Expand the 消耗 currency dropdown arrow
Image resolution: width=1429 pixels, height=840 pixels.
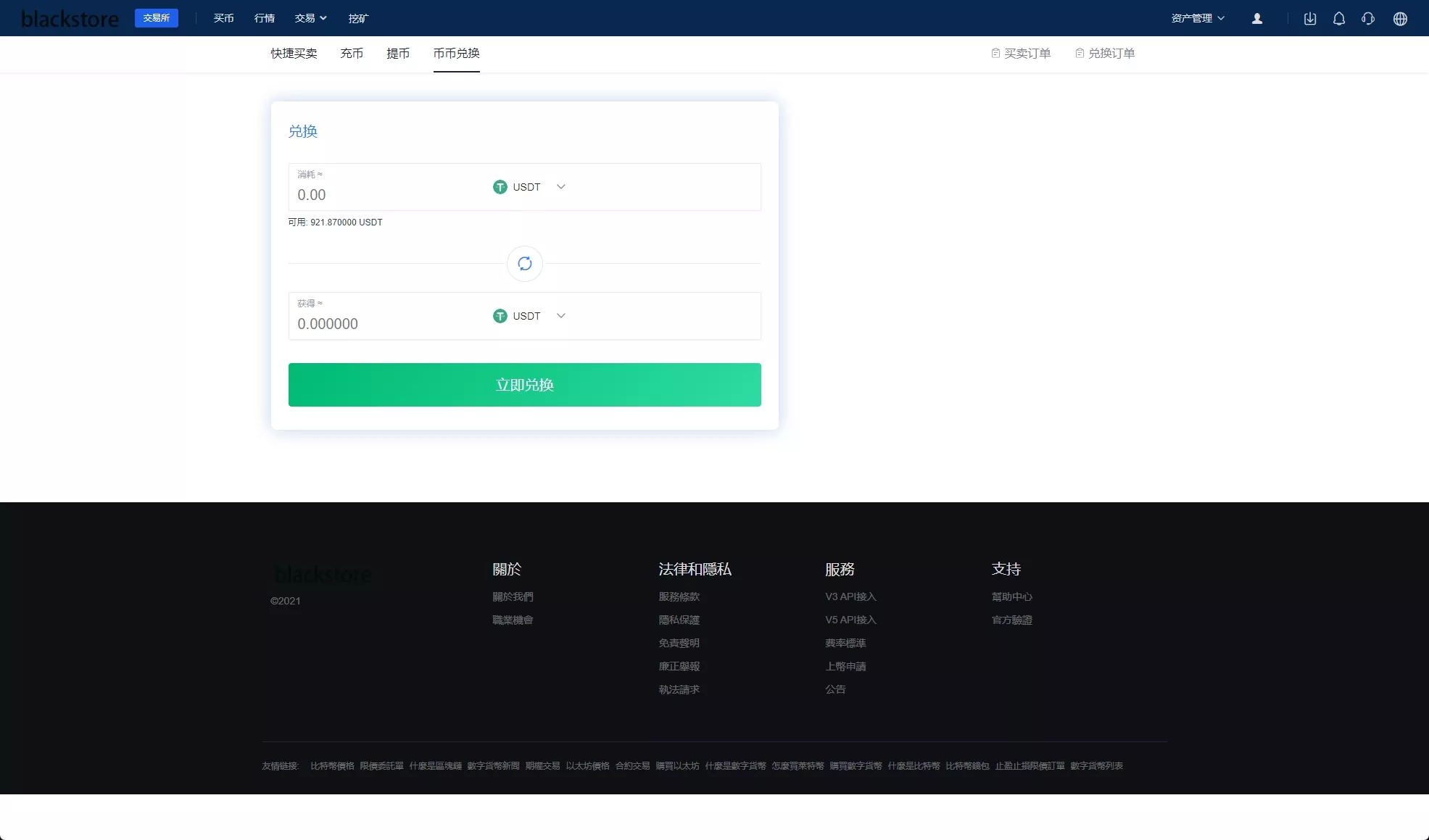560,187
